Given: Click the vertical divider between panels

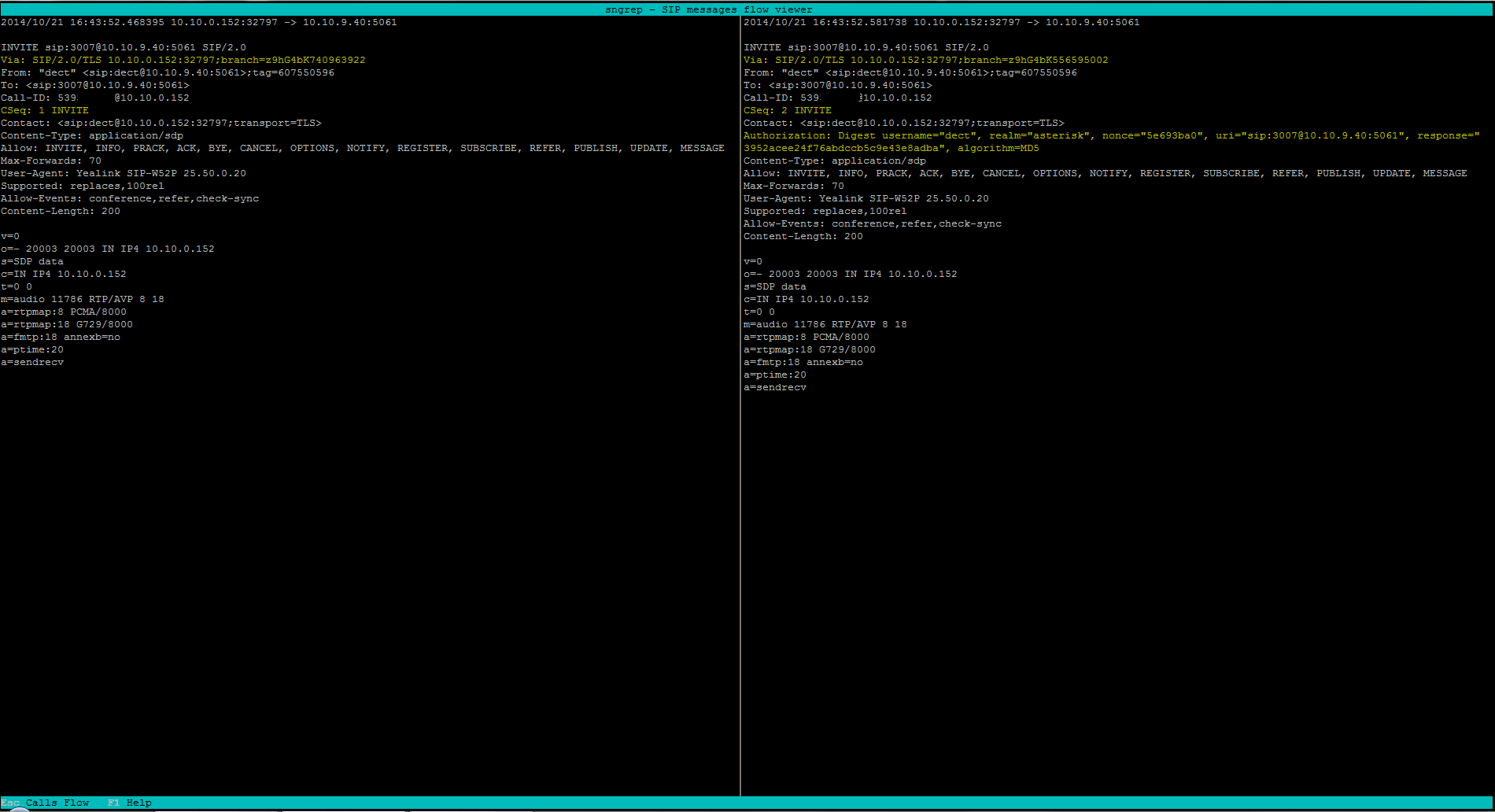Looking at the screenshot, I should (x=740, y=393).
